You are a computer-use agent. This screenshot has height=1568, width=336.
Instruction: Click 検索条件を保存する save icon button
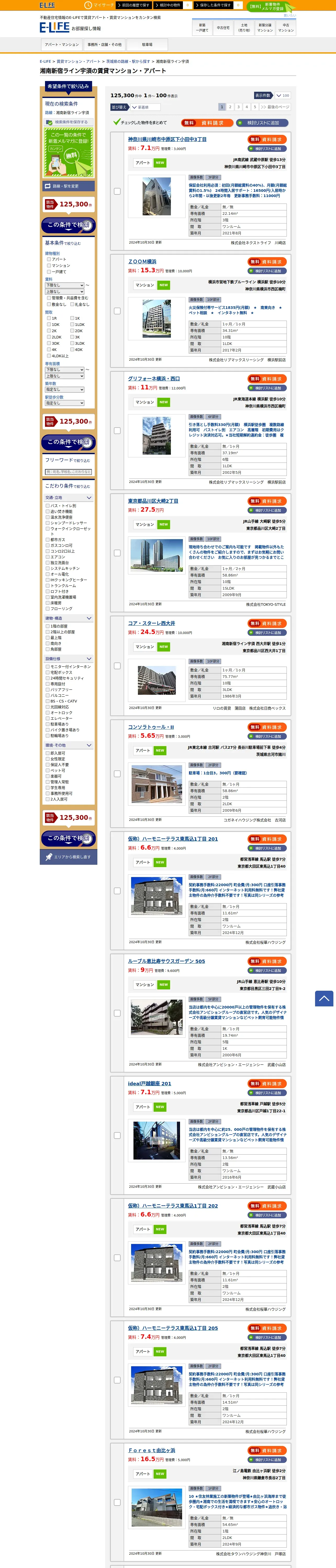click(68, 122)
